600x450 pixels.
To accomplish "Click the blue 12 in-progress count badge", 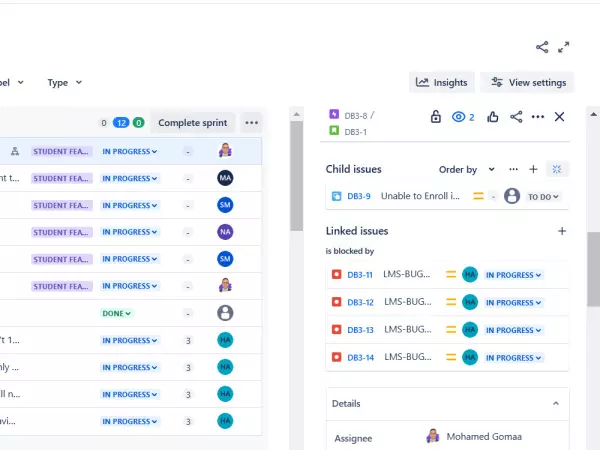I will 121,123.
